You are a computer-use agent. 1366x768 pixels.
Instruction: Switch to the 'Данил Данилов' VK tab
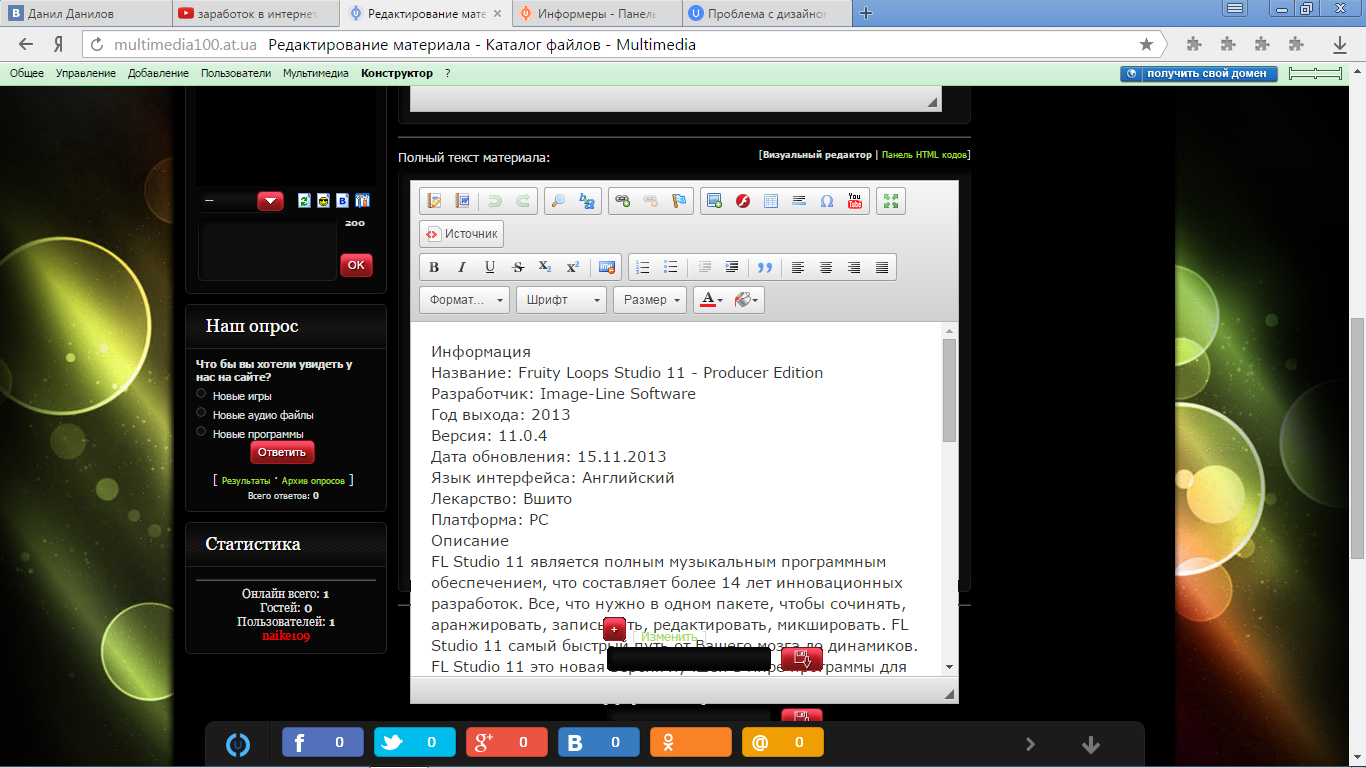(85, 14)
